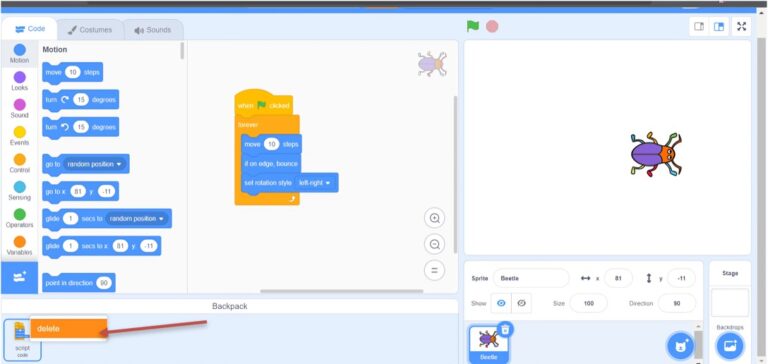Click the green flag to run
The width and height of the screenshot is (768, 364).
(473, 26)
